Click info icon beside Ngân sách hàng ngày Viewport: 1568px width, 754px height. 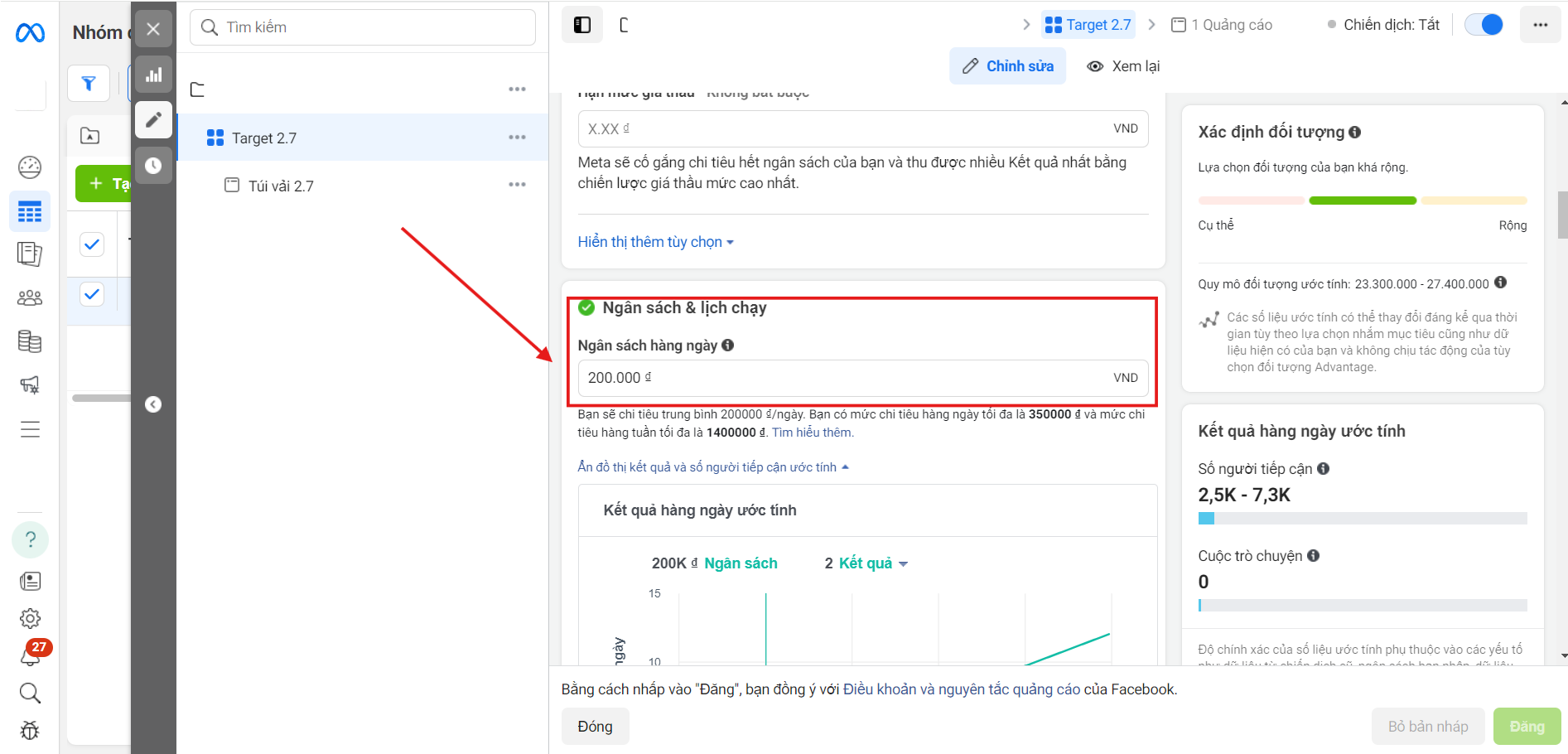(x=727, y=346)
